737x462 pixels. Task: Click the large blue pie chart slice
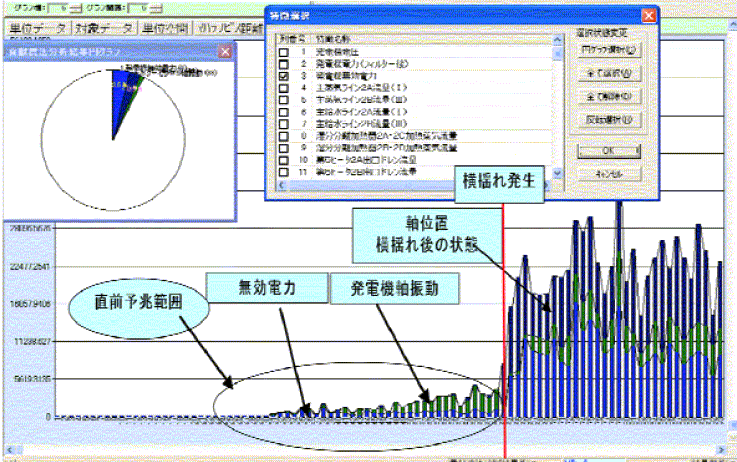[120, 96]
